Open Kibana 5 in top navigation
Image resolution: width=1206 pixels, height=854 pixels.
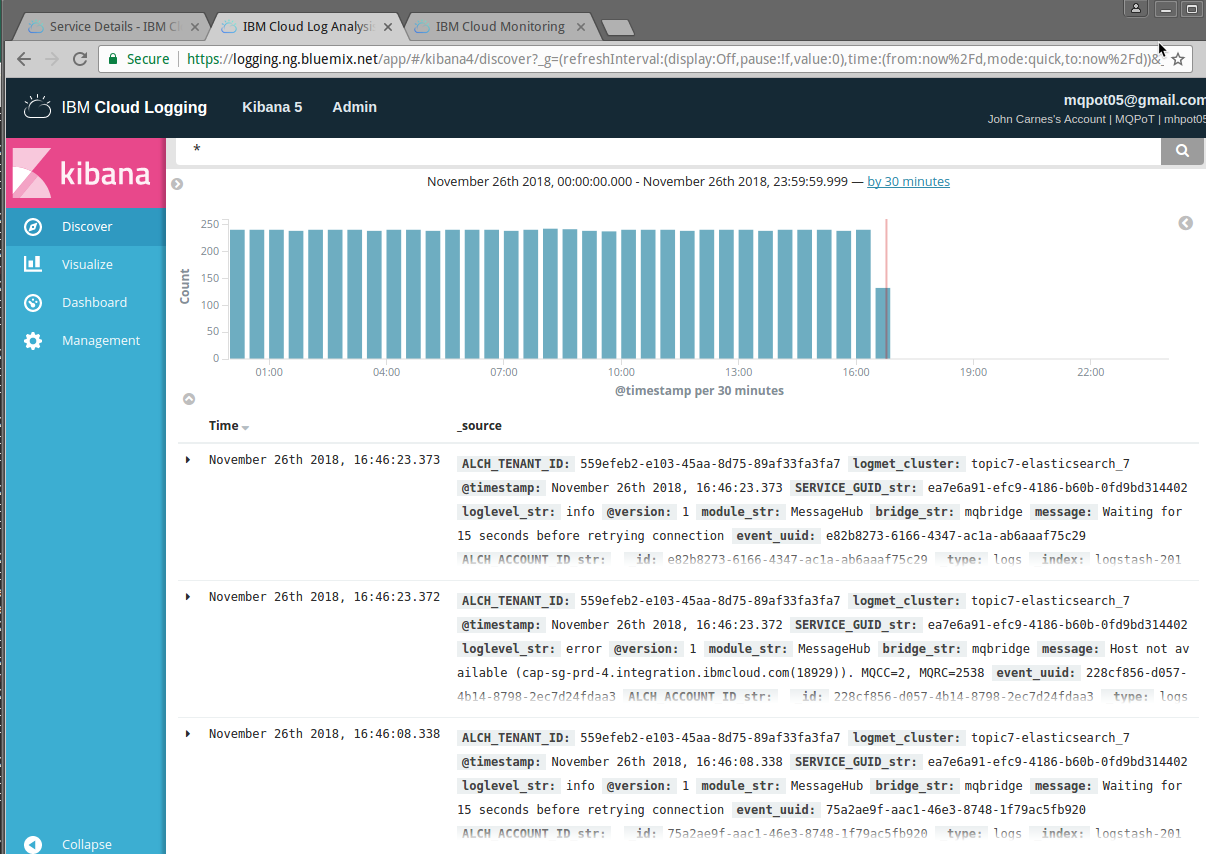[272, 107]
